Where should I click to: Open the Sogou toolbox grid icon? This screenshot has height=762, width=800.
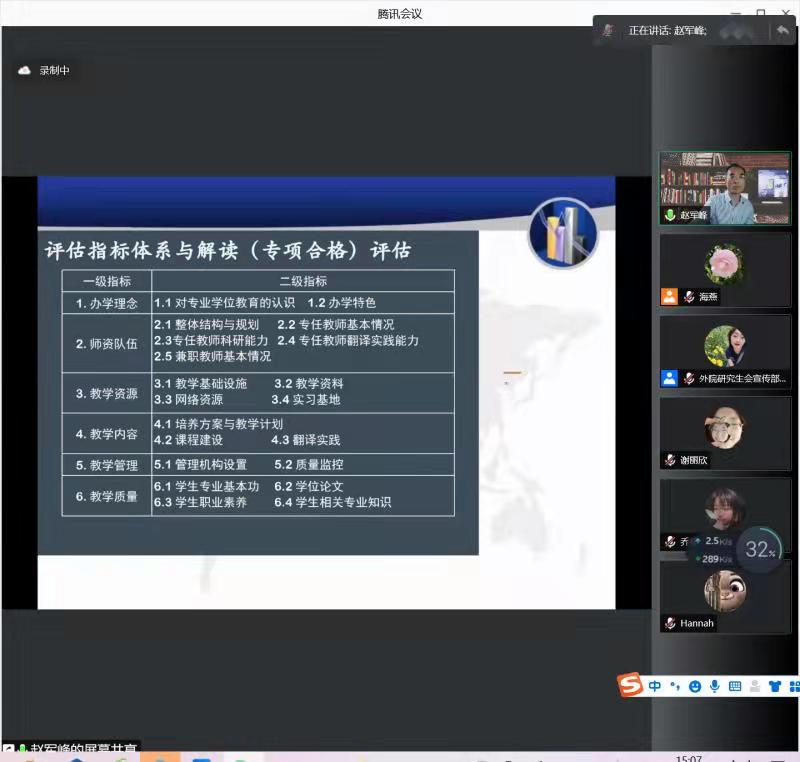point(794,686)
